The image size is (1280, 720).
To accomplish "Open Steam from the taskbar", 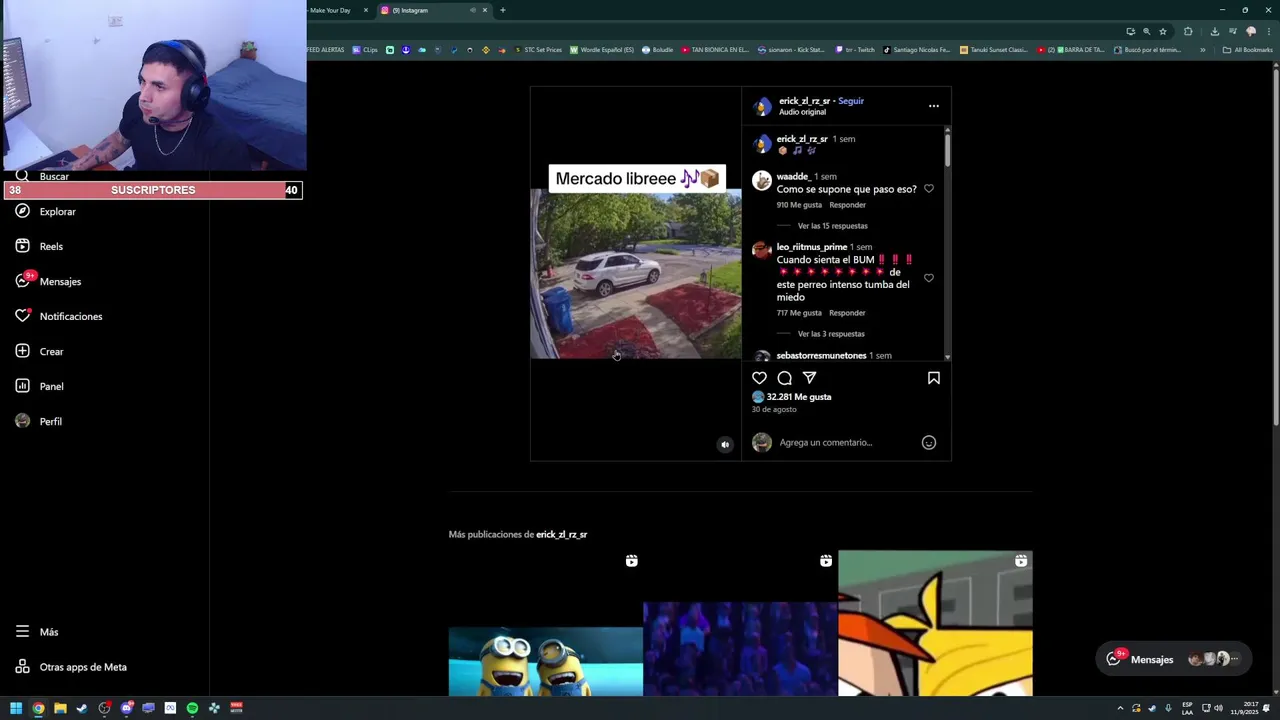I will click(82, 708).
